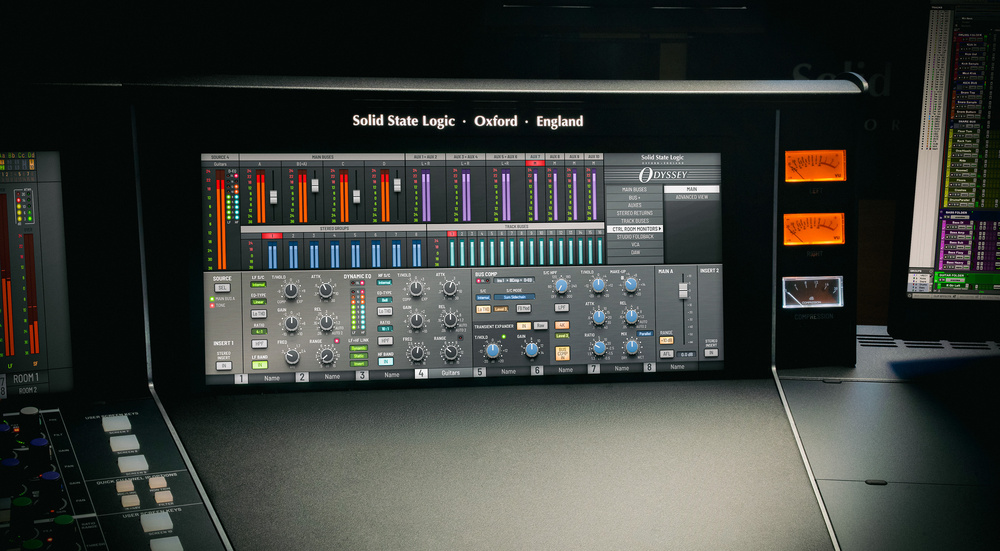1000x551 pixels.
Task: Toggle Insert 2 Stereo Insert IN button
Action: 711,353
